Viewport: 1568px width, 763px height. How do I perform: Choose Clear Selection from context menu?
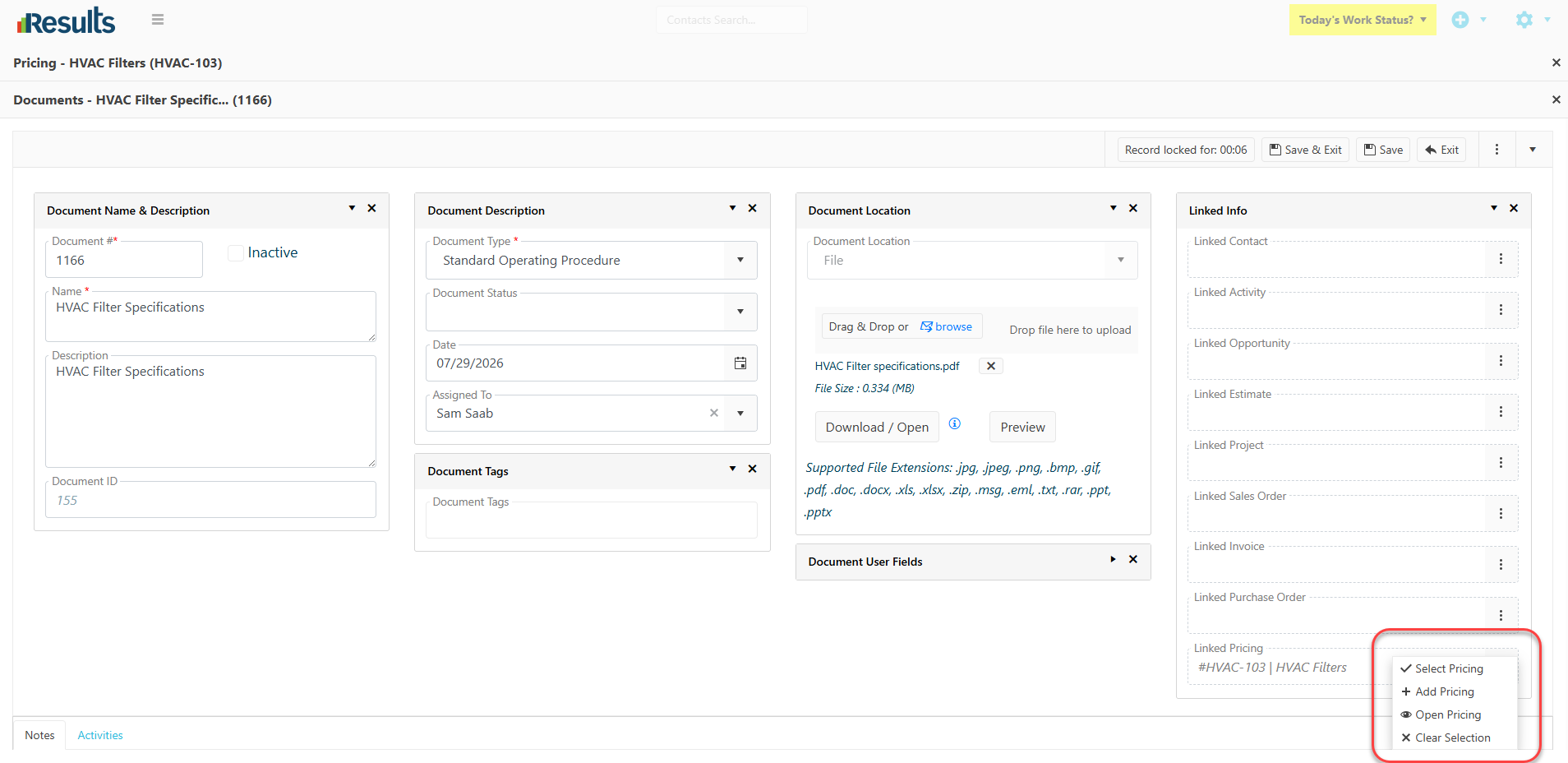point(1455,738)
